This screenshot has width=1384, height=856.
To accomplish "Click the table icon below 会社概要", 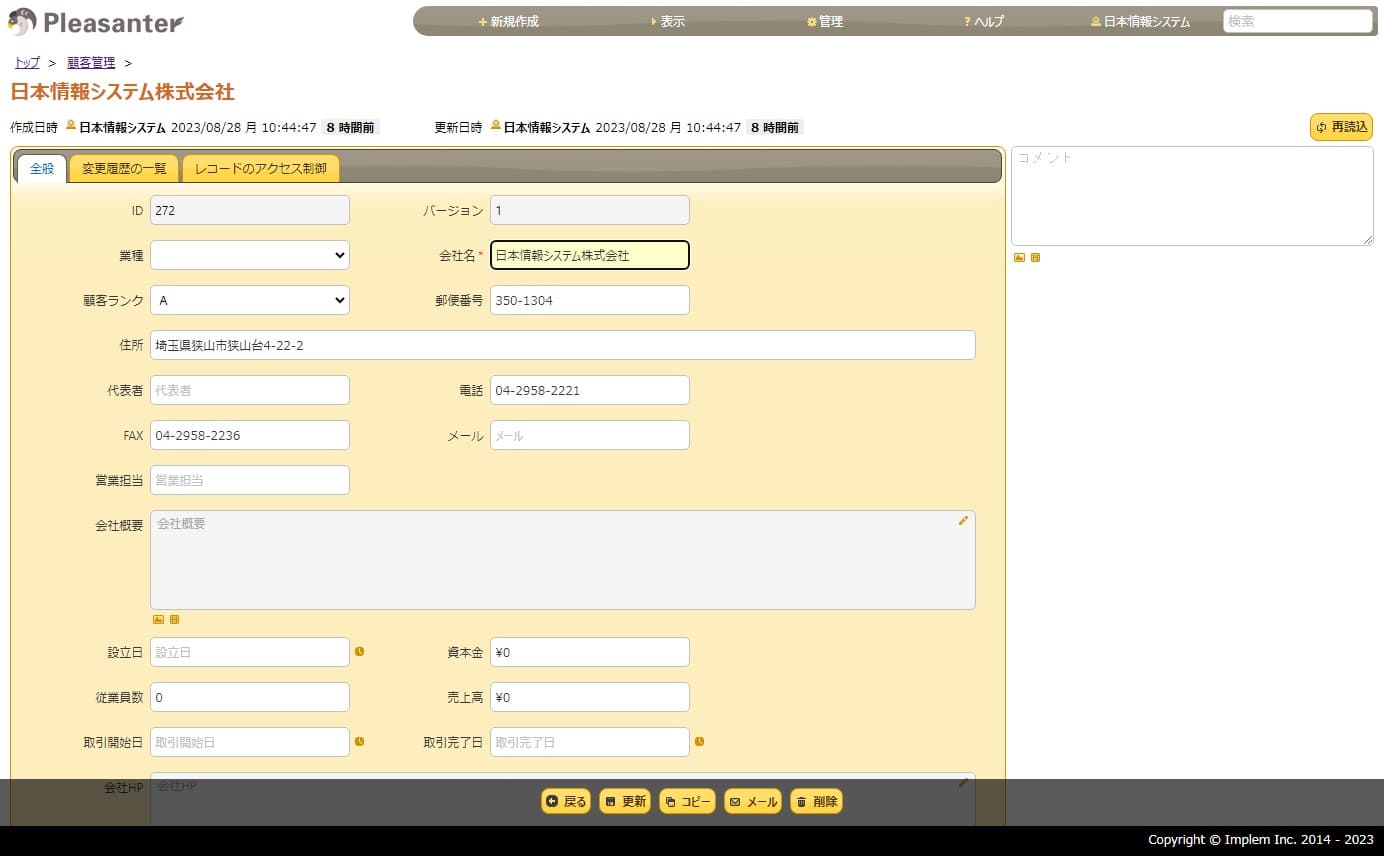I will click(x=174, y=620).
